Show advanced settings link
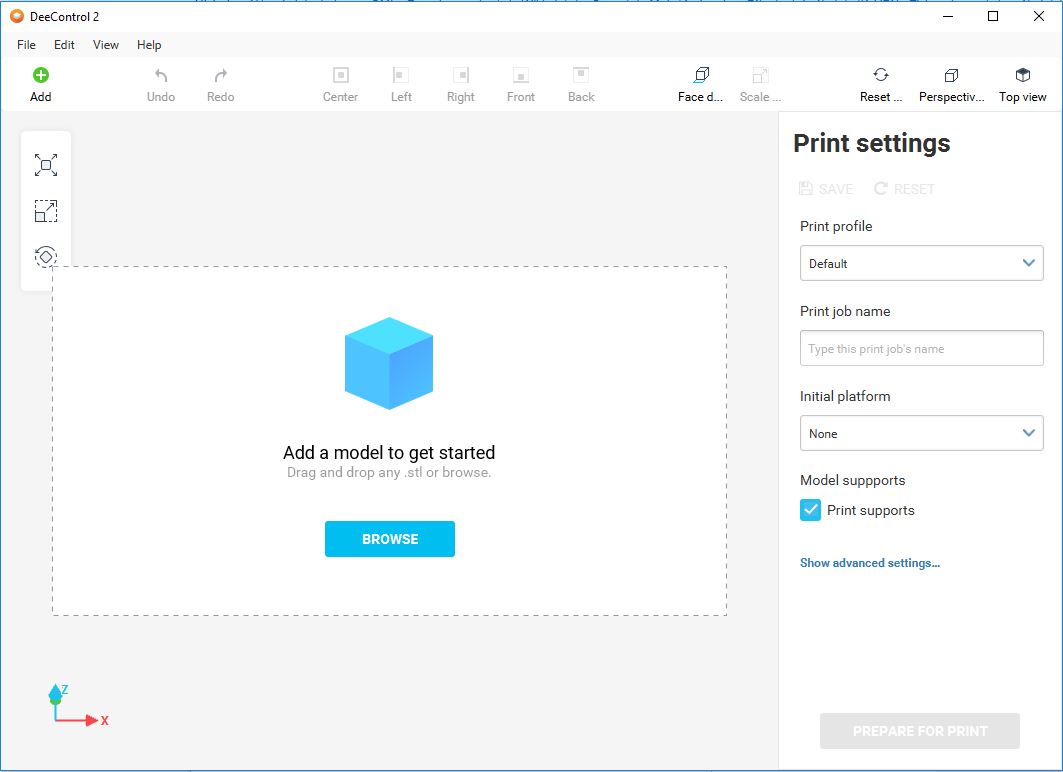 (x=869, y=563)
